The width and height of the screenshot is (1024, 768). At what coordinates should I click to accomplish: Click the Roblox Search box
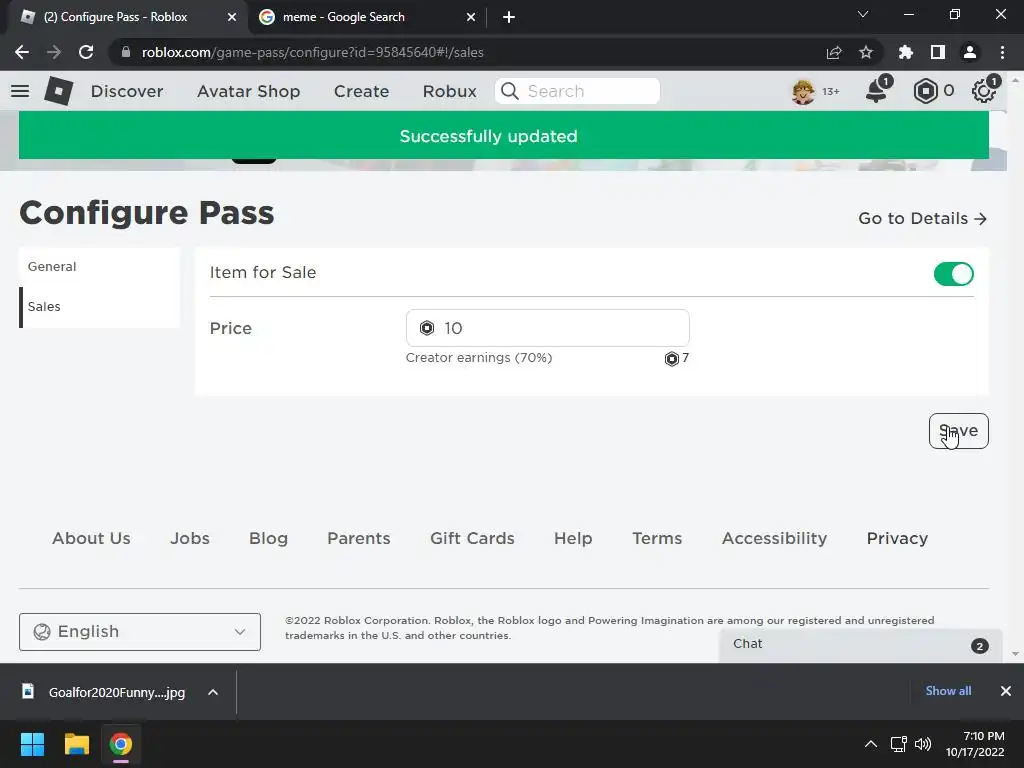click(x=577, y=91)
